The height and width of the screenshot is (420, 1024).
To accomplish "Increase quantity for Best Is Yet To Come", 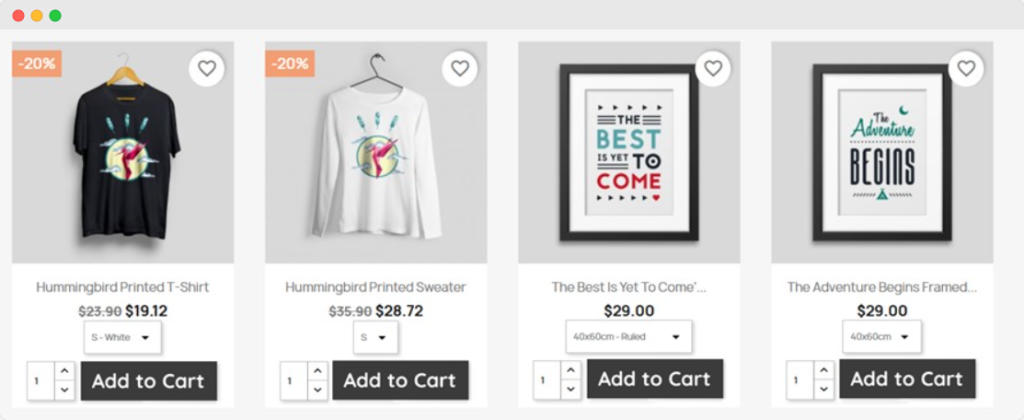I will [x=571, y=371].
